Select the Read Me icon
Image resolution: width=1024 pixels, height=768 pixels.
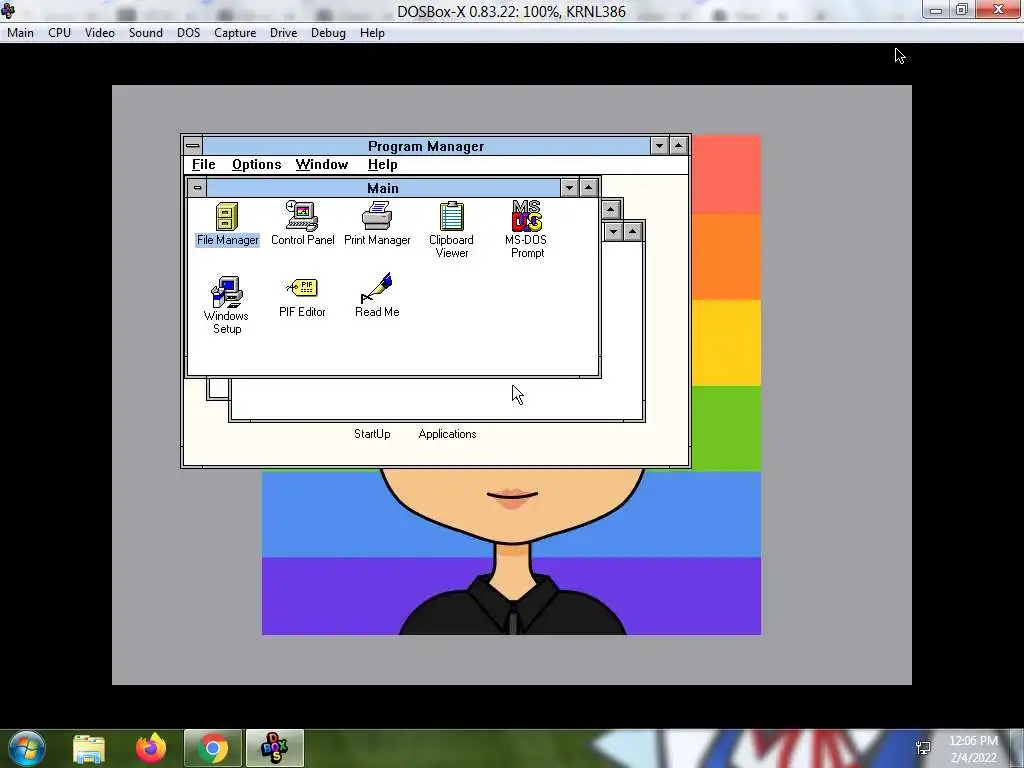pos(377,296)
